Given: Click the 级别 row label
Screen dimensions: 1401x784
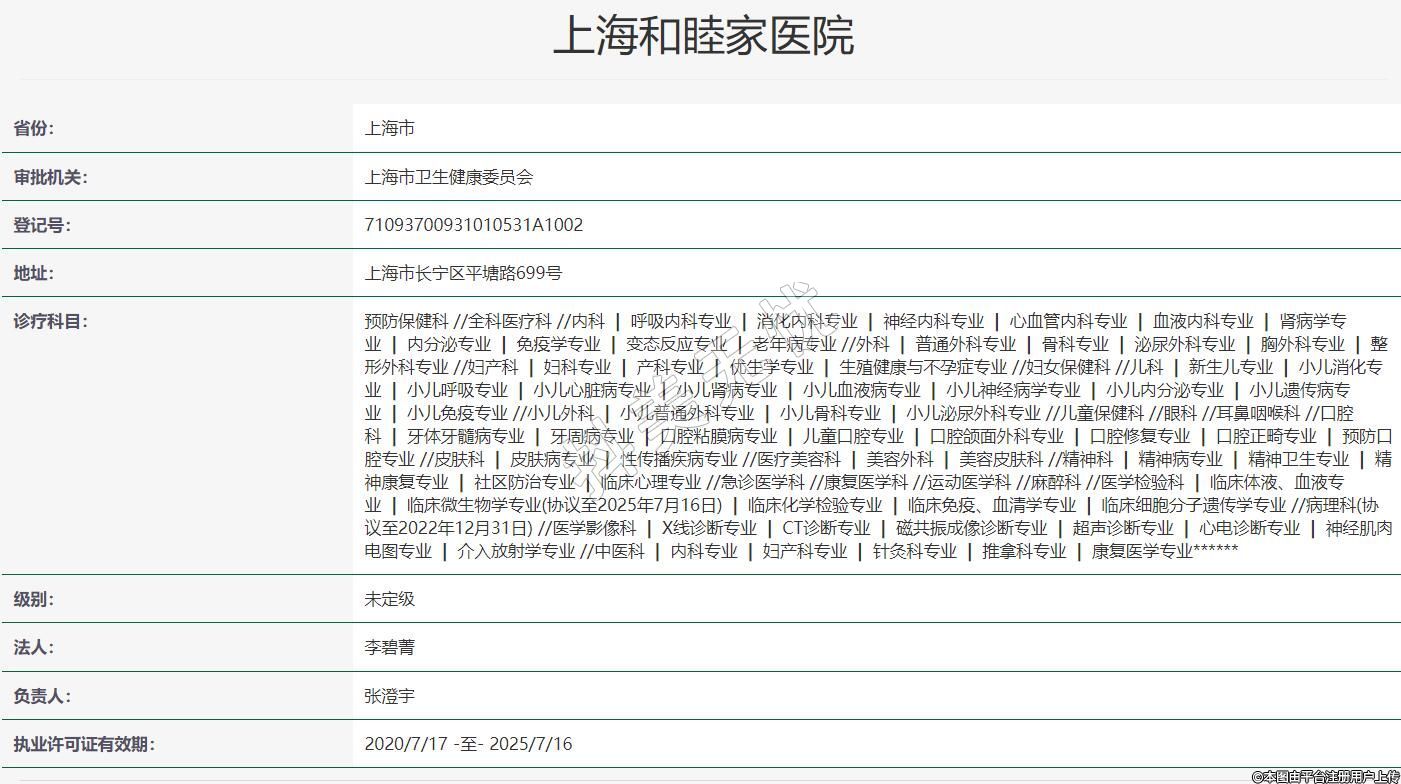Looking at the screenshot, I should pos(34,599).
